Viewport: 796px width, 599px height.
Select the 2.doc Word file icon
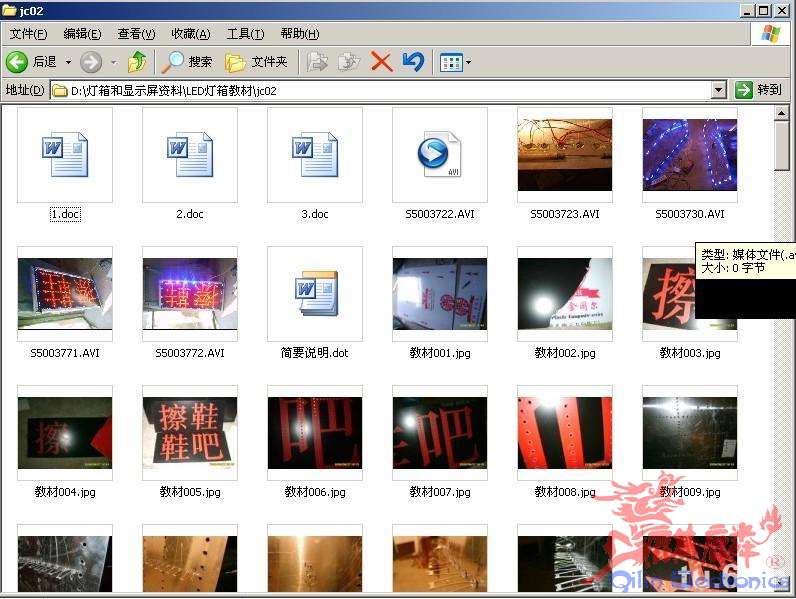pyautogui.click(x=190, y=154)
